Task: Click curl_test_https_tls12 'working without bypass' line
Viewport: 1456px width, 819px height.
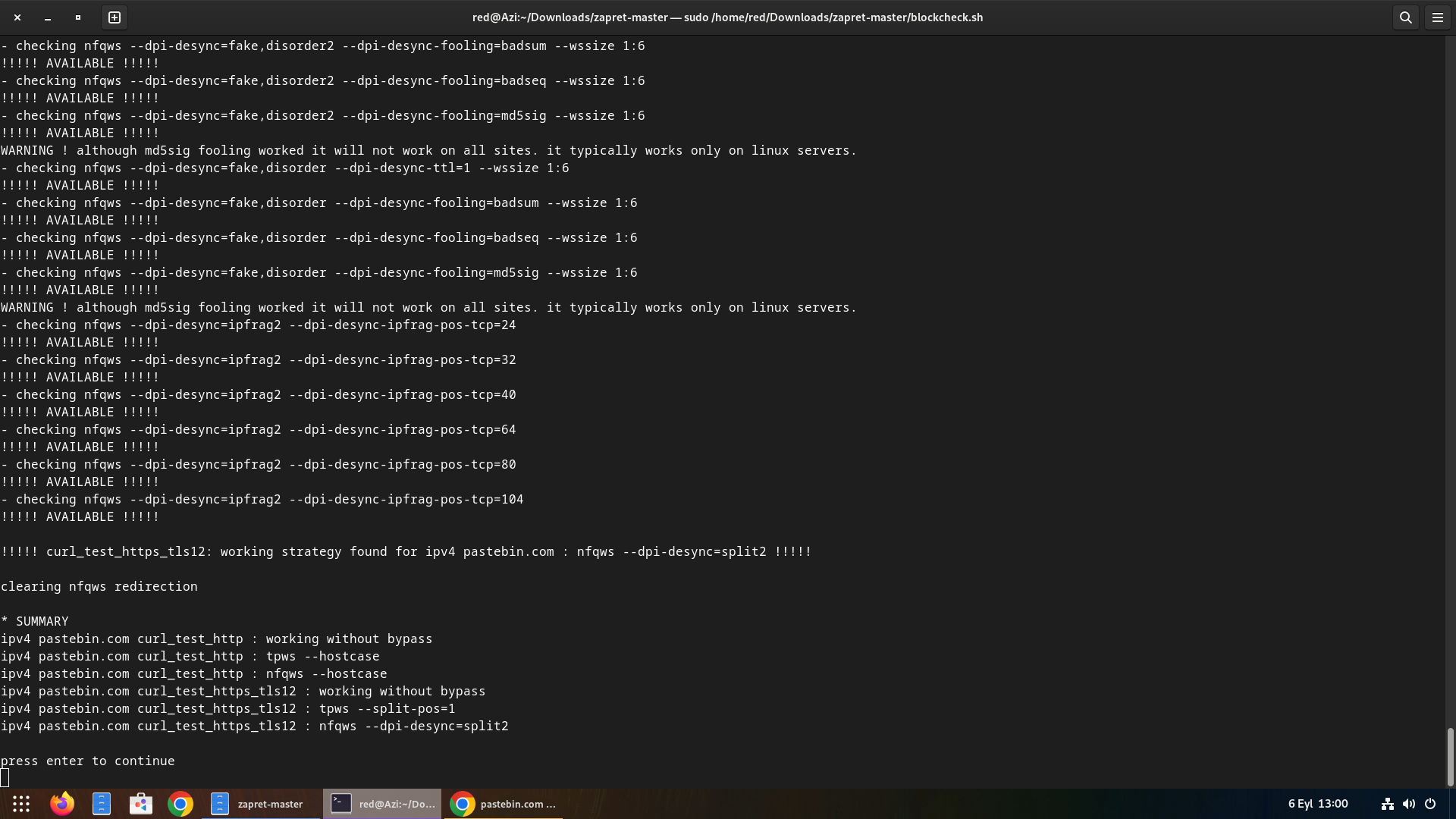Action: click(243, 691)
